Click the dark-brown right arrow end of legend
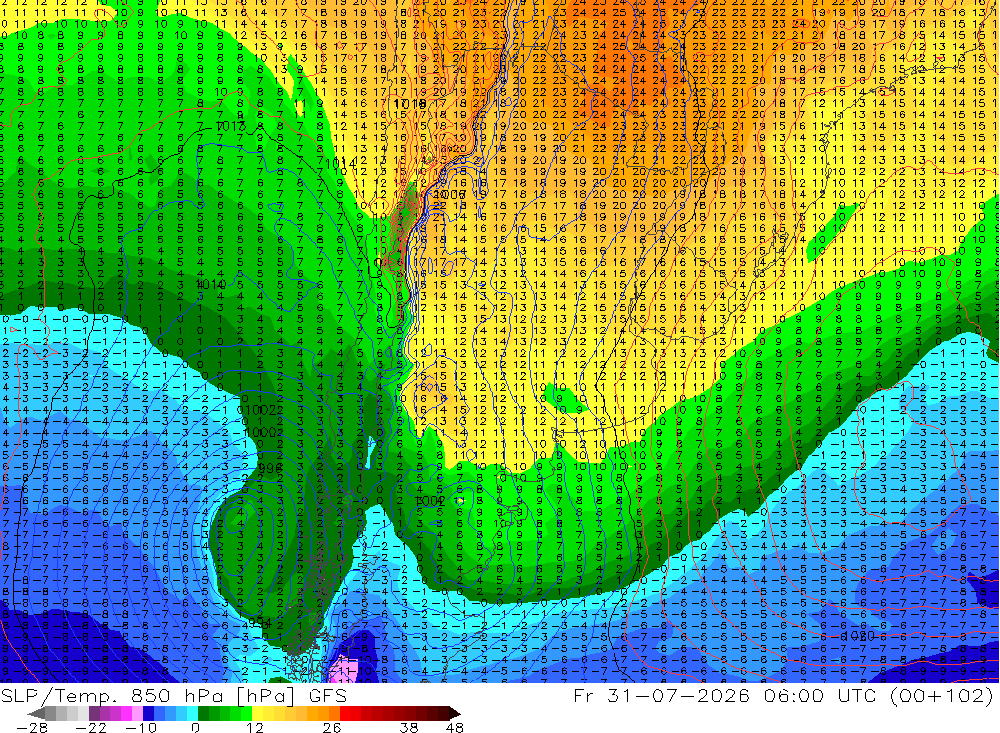The image size is (1000, 733). pos(455,714)
